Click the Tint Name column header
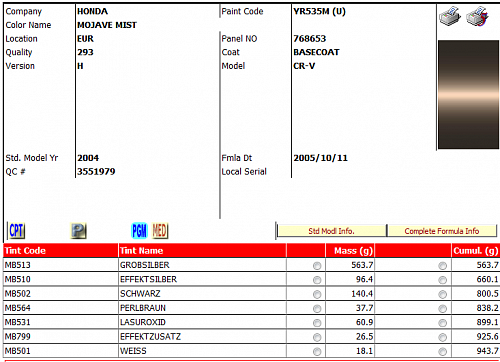The width and height of the screenshot is (500, 362). tap(202, 251)
